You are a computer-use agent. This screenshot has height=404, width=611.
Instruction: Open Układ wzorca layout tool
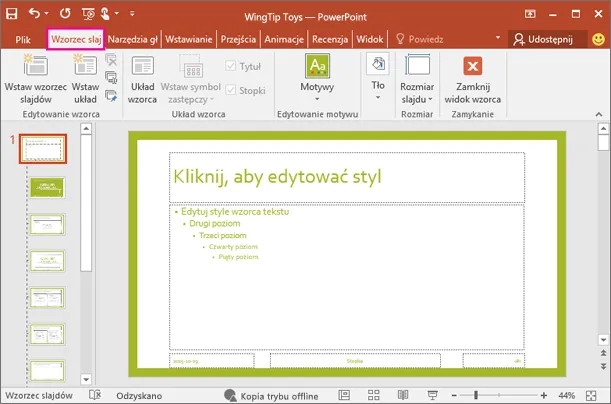pyautogui.click(x=143, y=66)
